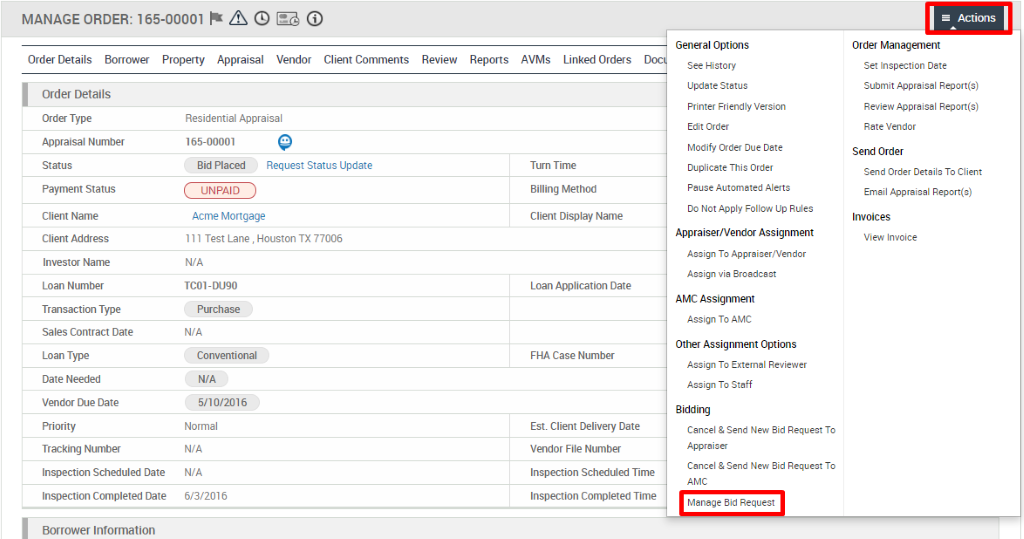
Task: Open the Linked Orders tab
Action: tap(597, 59)
